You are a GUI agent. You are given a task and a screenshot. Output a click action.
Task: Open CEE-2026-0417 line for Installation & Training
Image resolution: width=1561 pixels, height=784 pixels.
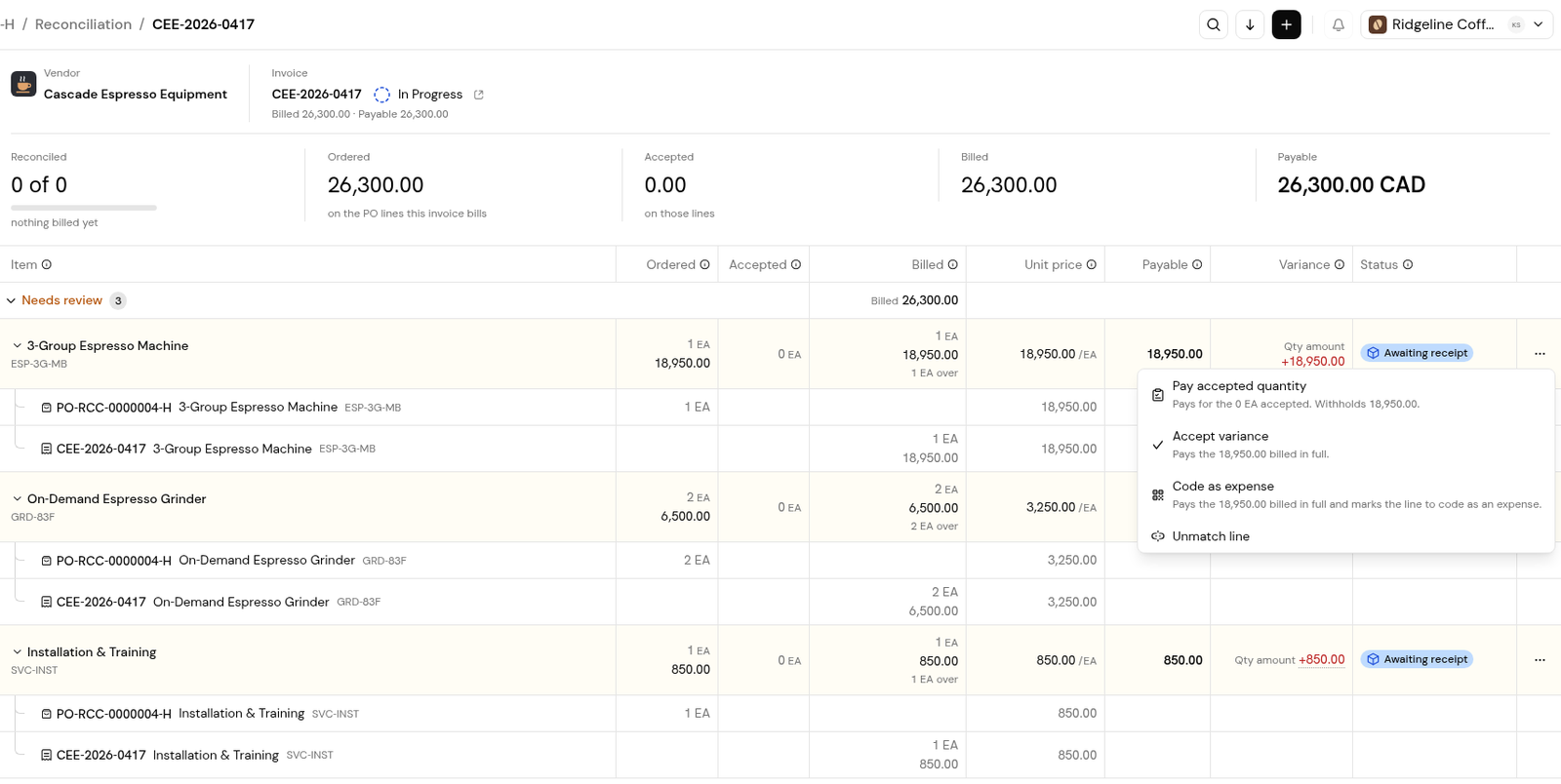(x=101, y=755)
